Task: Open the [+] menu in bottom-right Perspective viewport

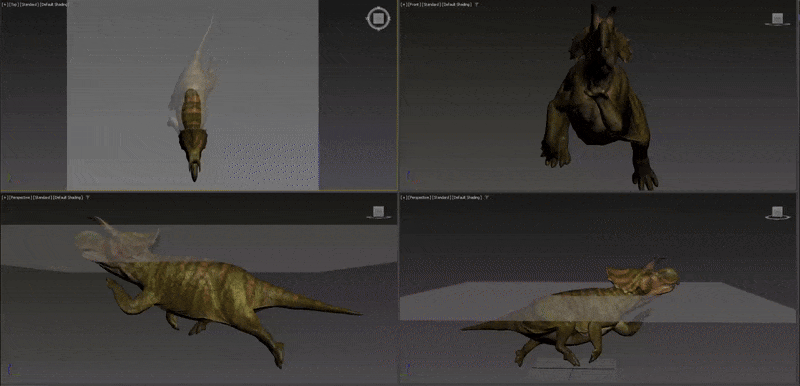Action: pyautogui.click(x=404, y=197)
